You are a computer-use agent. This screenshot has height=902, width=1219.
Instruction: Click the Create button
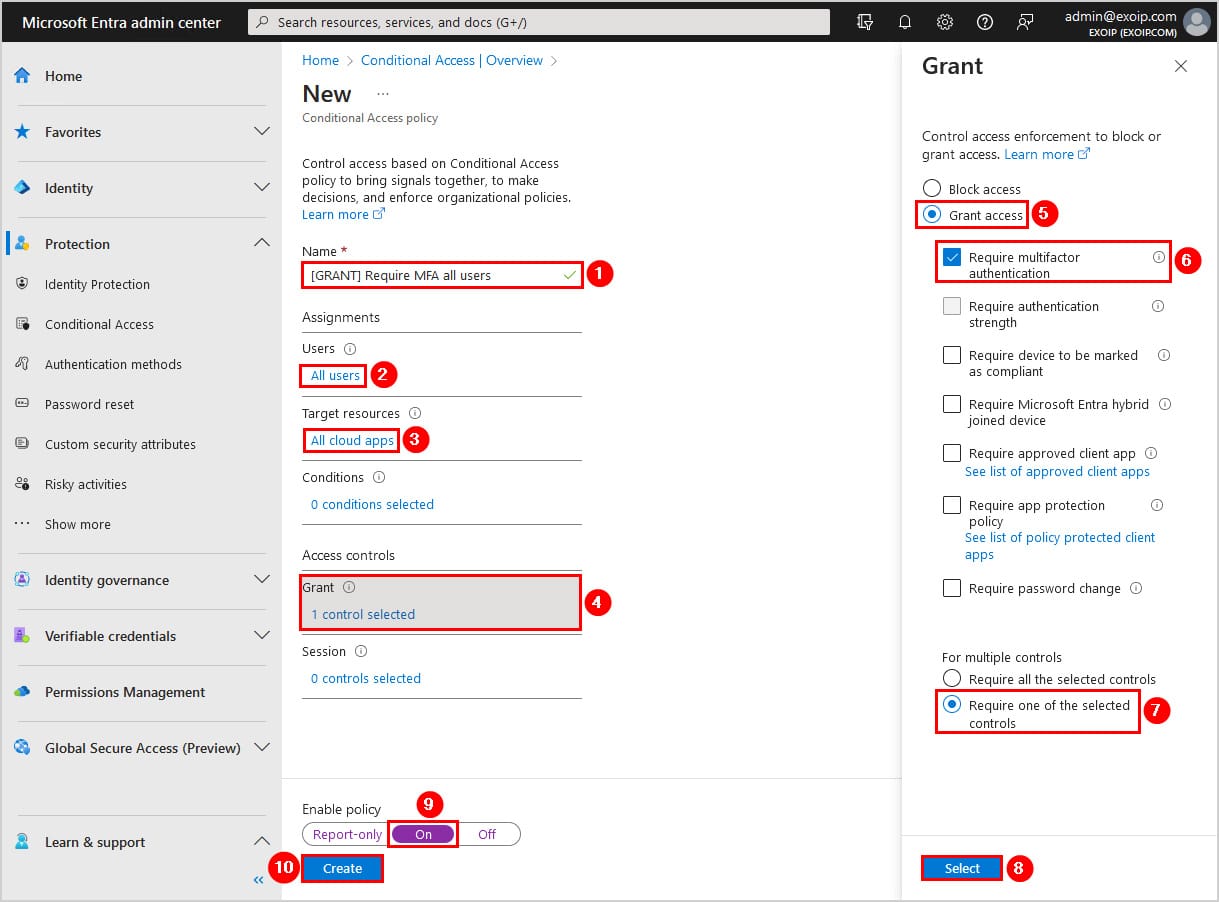pyautogui.click(x=342, y=868)
